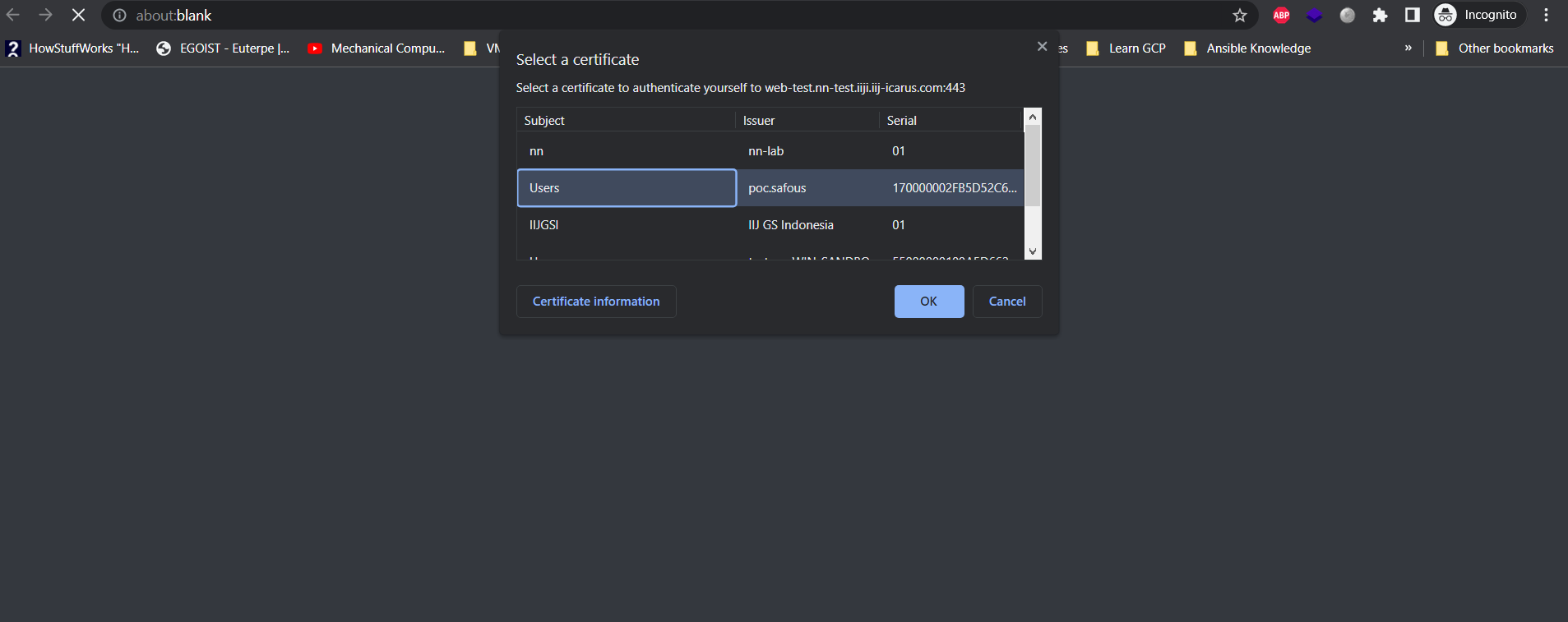Open the Learn GCP bookmark folder
Viewport: 1568px width, 622px height.
(x=1126, y=48)
